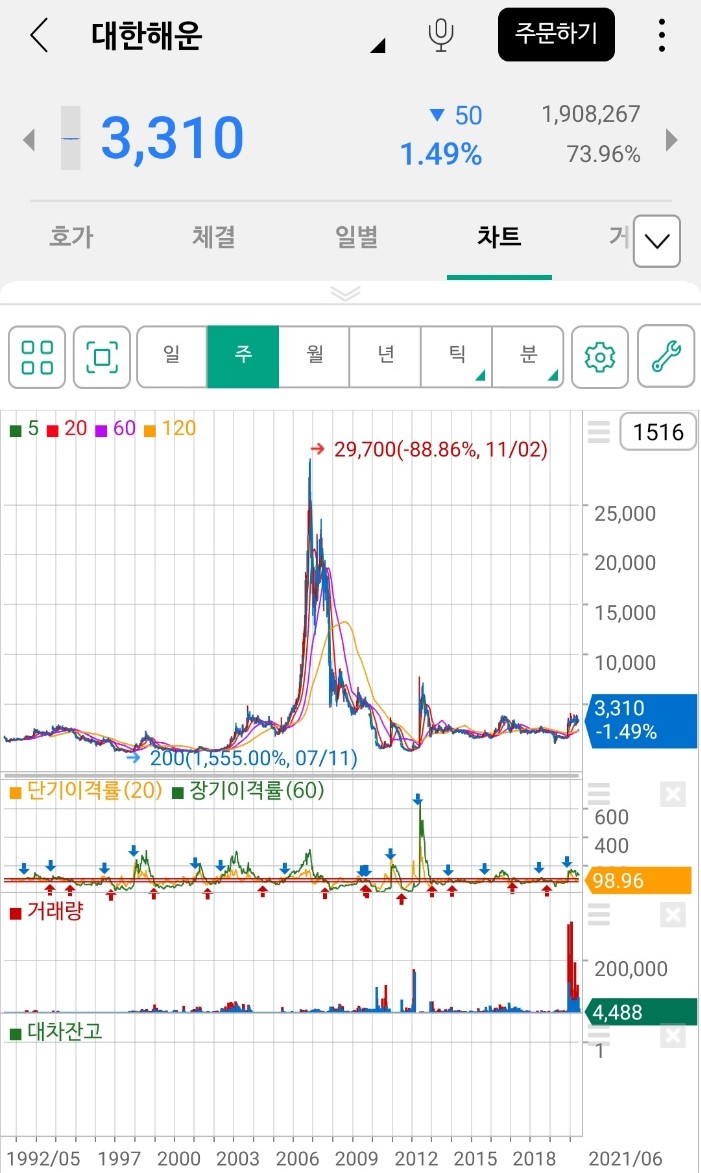Tap price chart panel hamburger handle
This screenshot has height=1173, width=701.
point(599,432)
